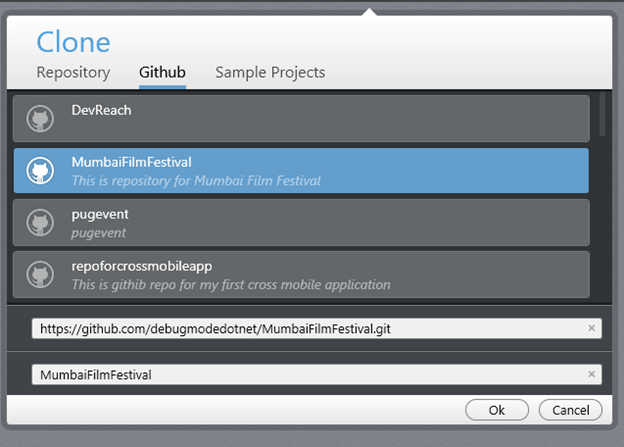The width and height of the screenshot is (624, 447).
Task: Click the GitHub icon beside repoforcrossmobileapp
Action: [39, 275]
